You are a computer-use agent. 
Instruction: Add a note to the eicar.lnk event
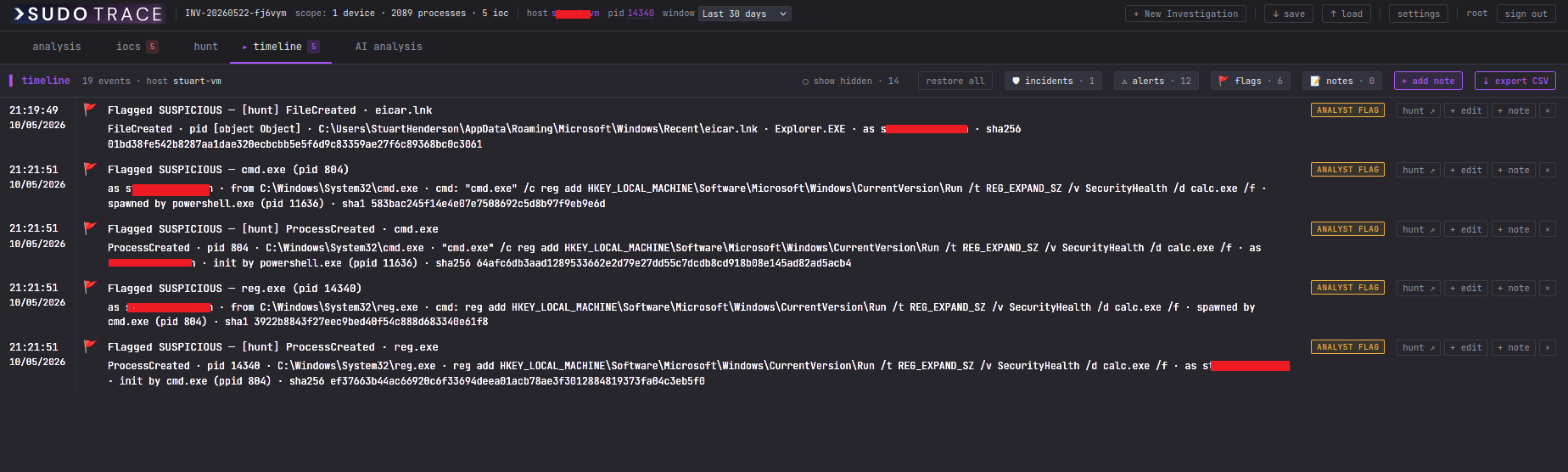(x=1514, y=110)
